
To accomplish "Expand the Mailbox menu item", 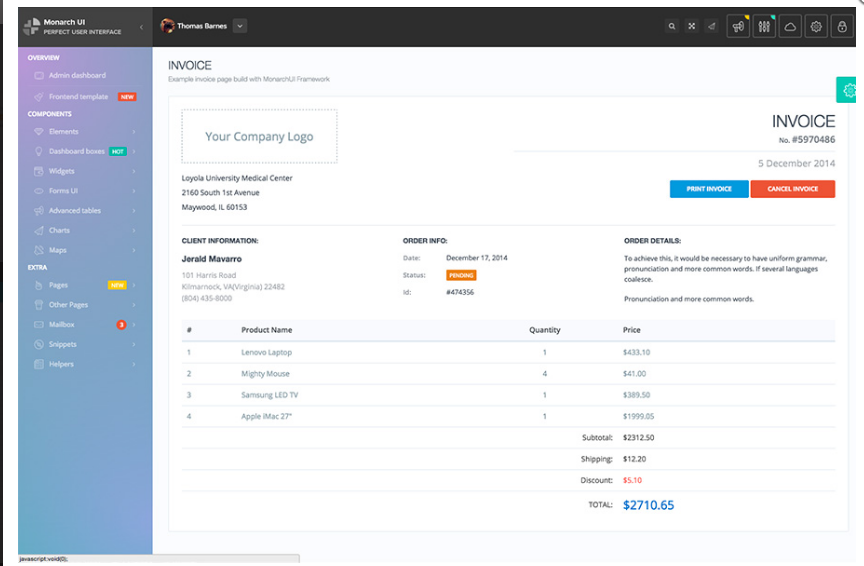I will pos(84,325).
